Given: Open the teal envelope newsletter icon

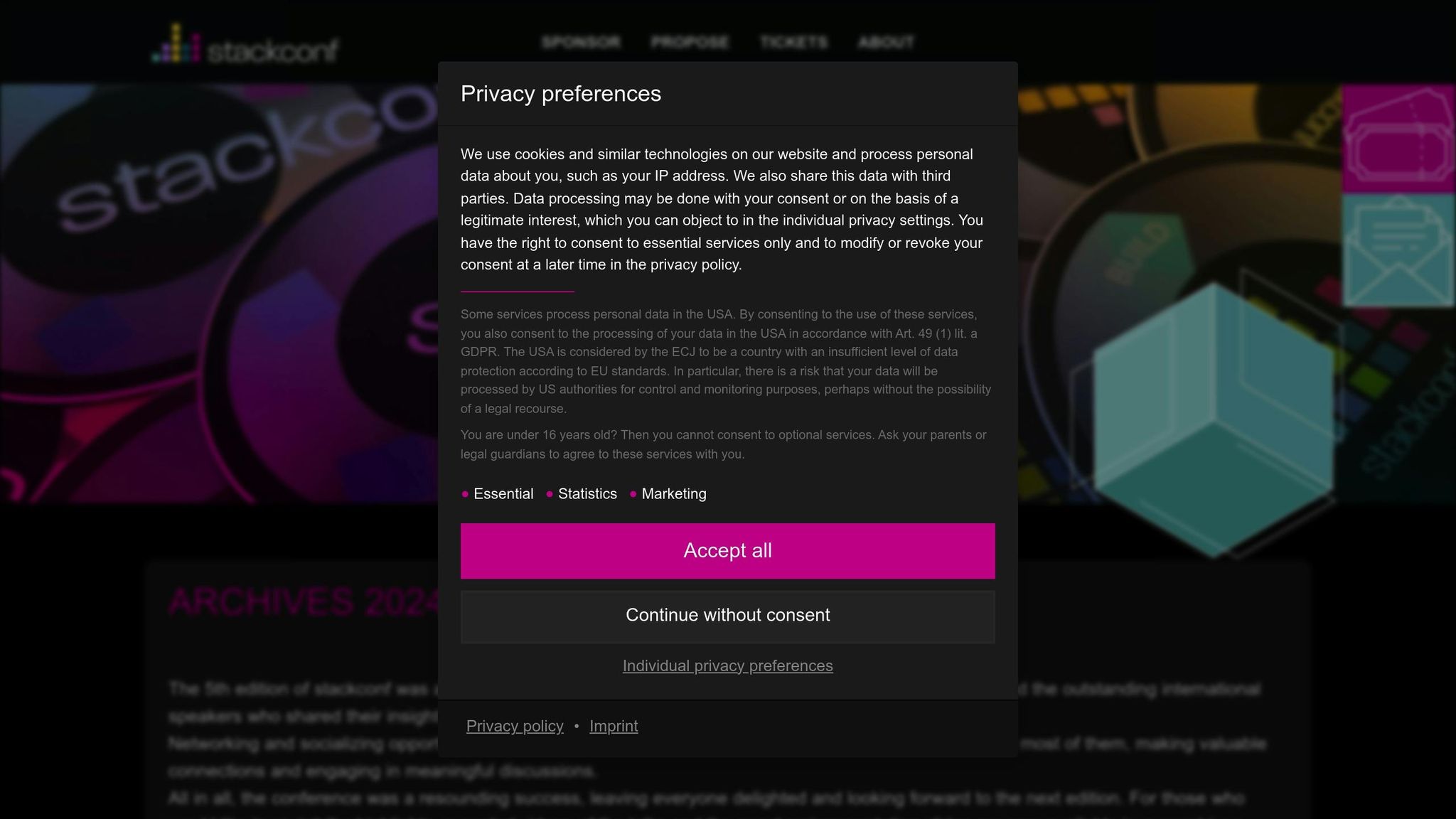Looking at the screenshot, I should [1398, 251].
